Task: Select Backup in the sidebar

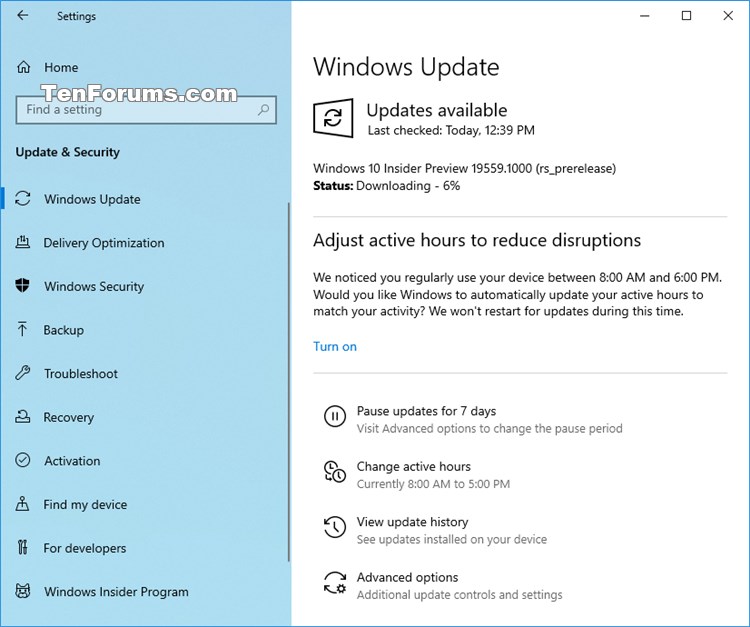Action: (x=64, y=330)
